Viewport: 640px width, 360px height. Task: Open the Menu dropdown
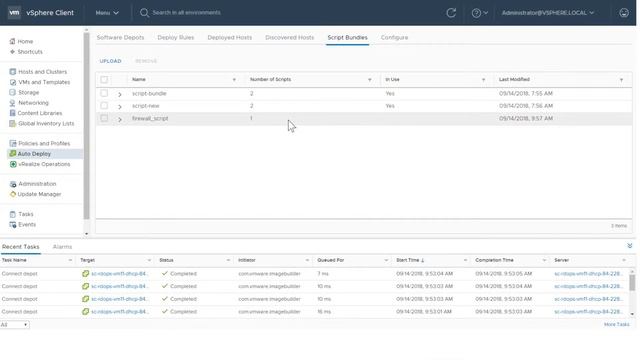(x=107, y=13)
